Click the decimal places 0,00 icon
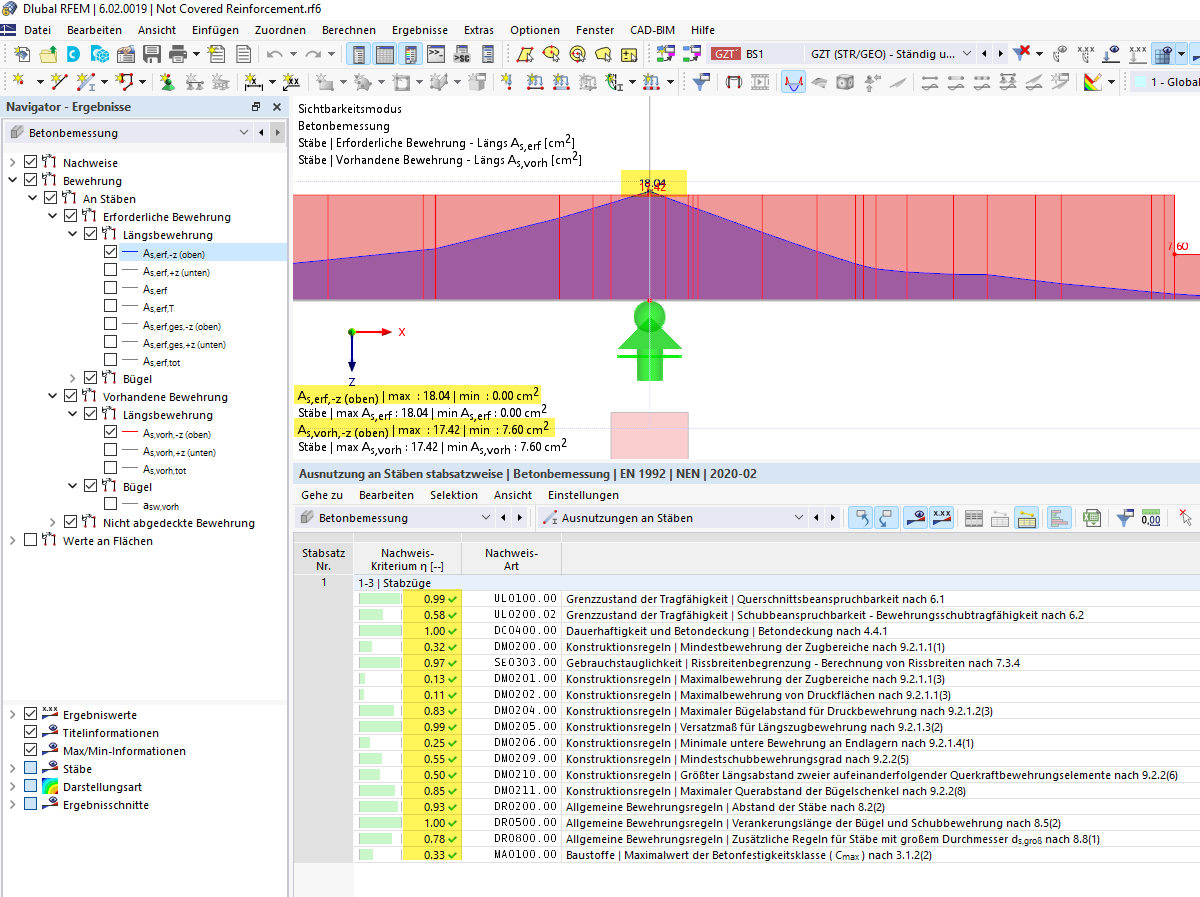1200x897 pixels. click(1151, 518)
